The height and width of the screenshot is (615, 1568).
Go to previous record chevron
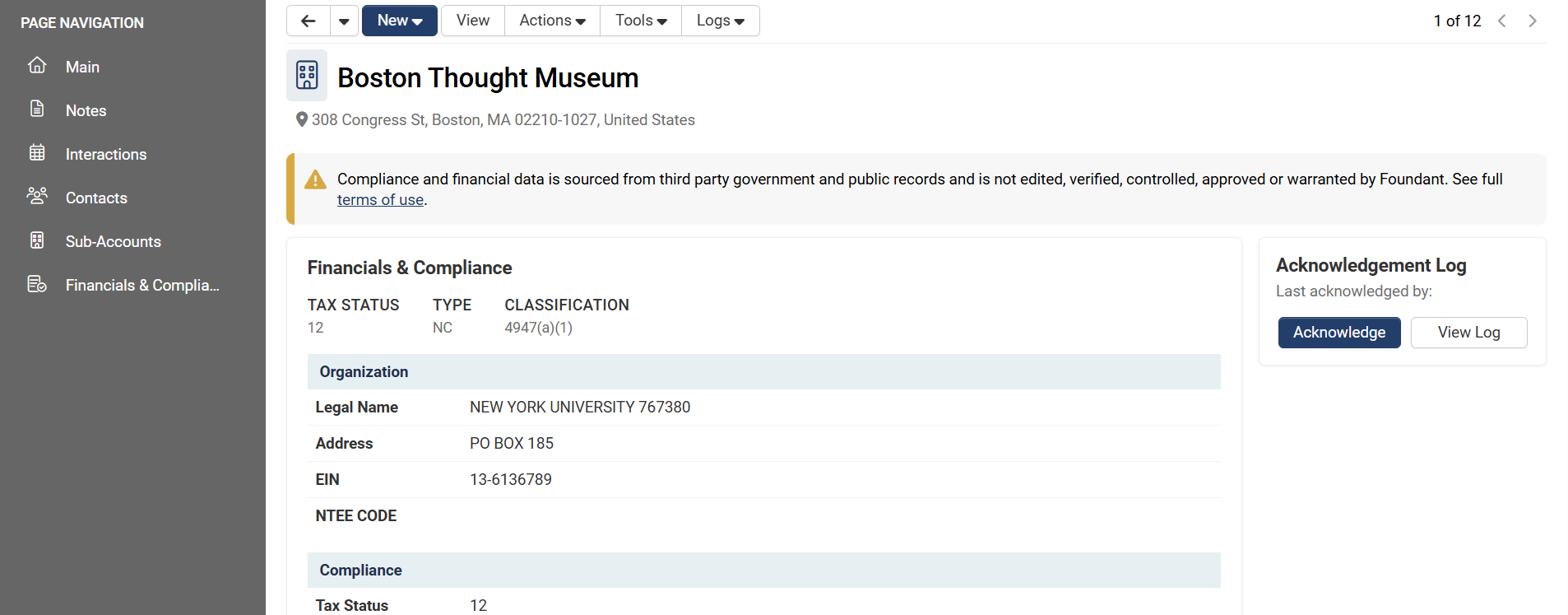(x=1501, y=21)
